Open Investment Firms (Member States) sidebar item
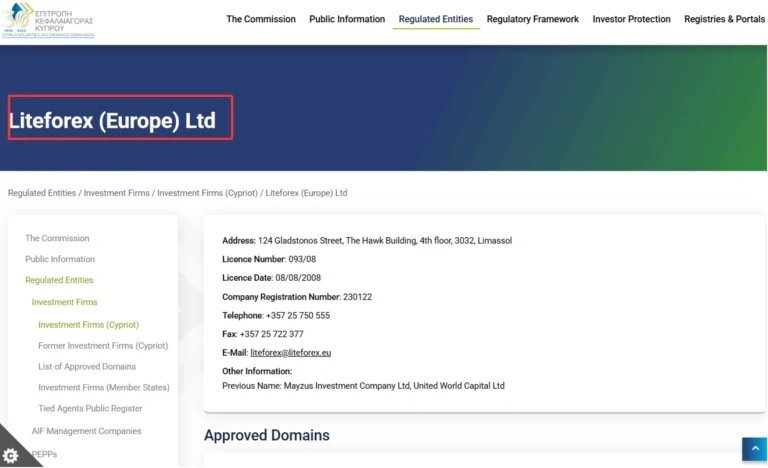 (x=104, y=388)
